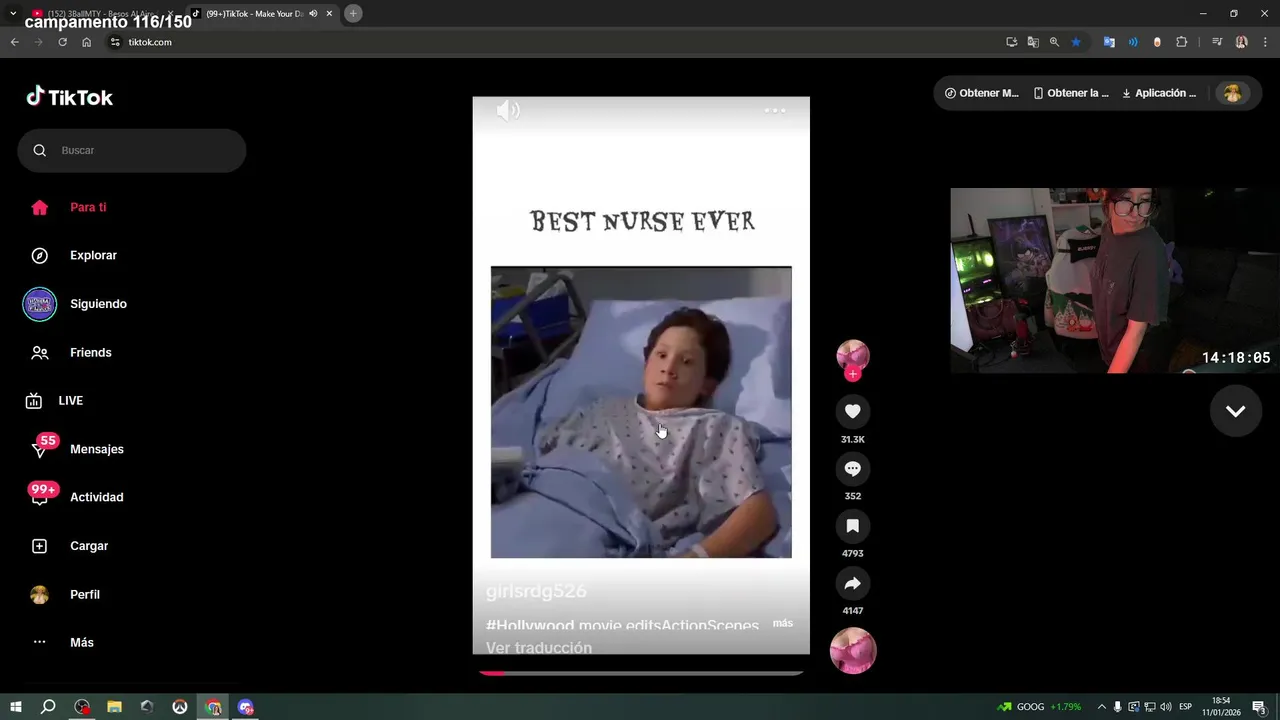The image size is (1280, 720).
Task: Open the Google Translate extension icon
Action: pyautogui.click(x=1109, y=42)
